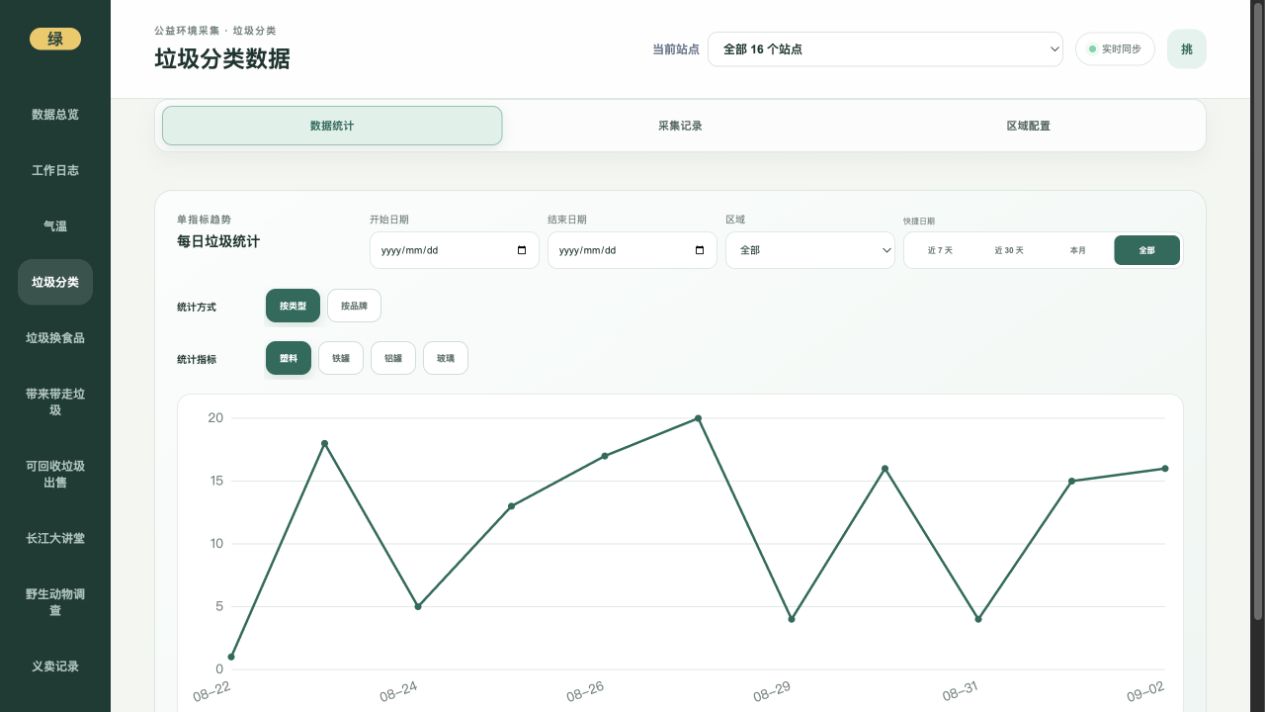Click last chart data point at 09-02

(1165, 468)
